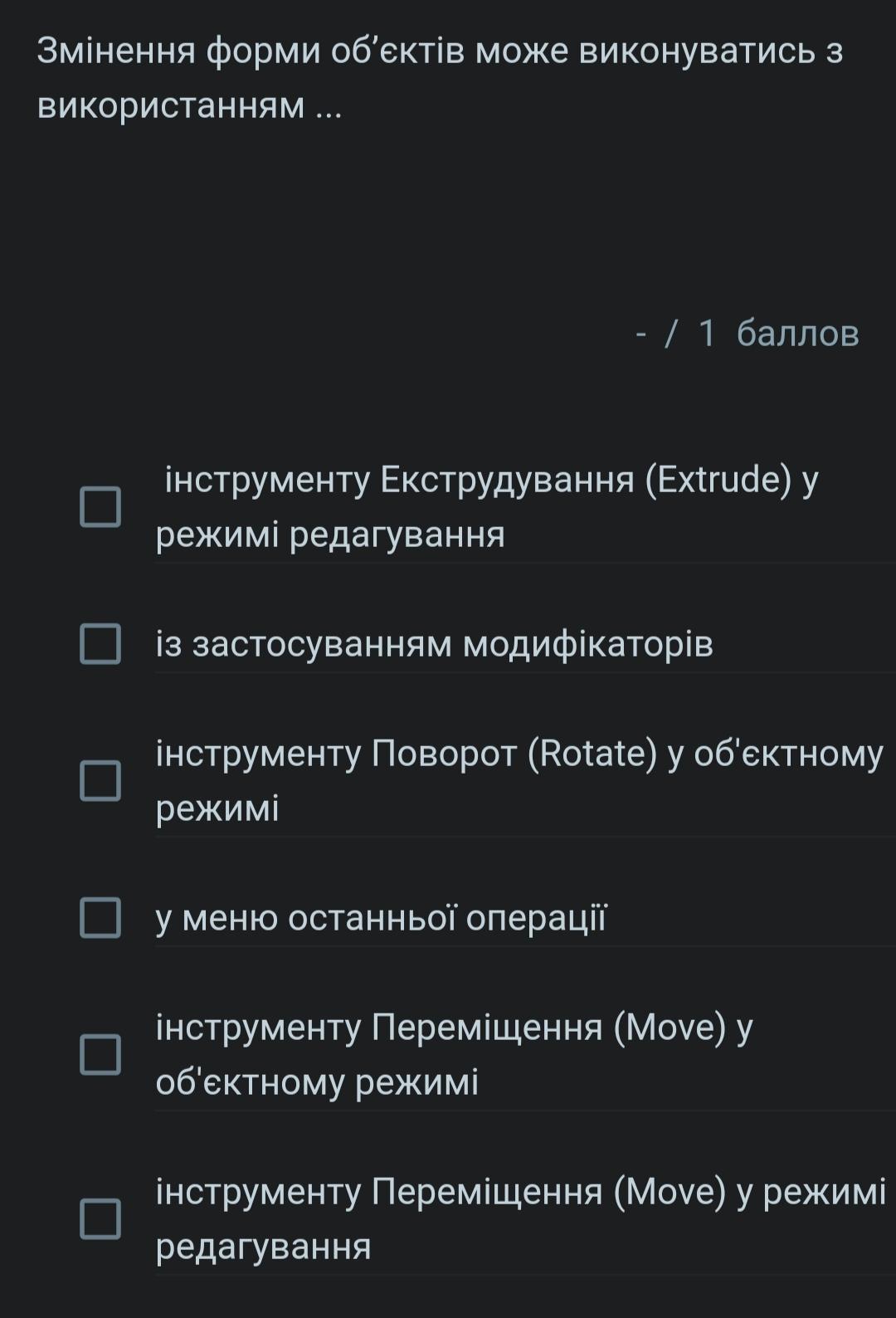Enable the Rotate in object mode checkbox
Screen dimensions: 896x1318
[100, 780]
